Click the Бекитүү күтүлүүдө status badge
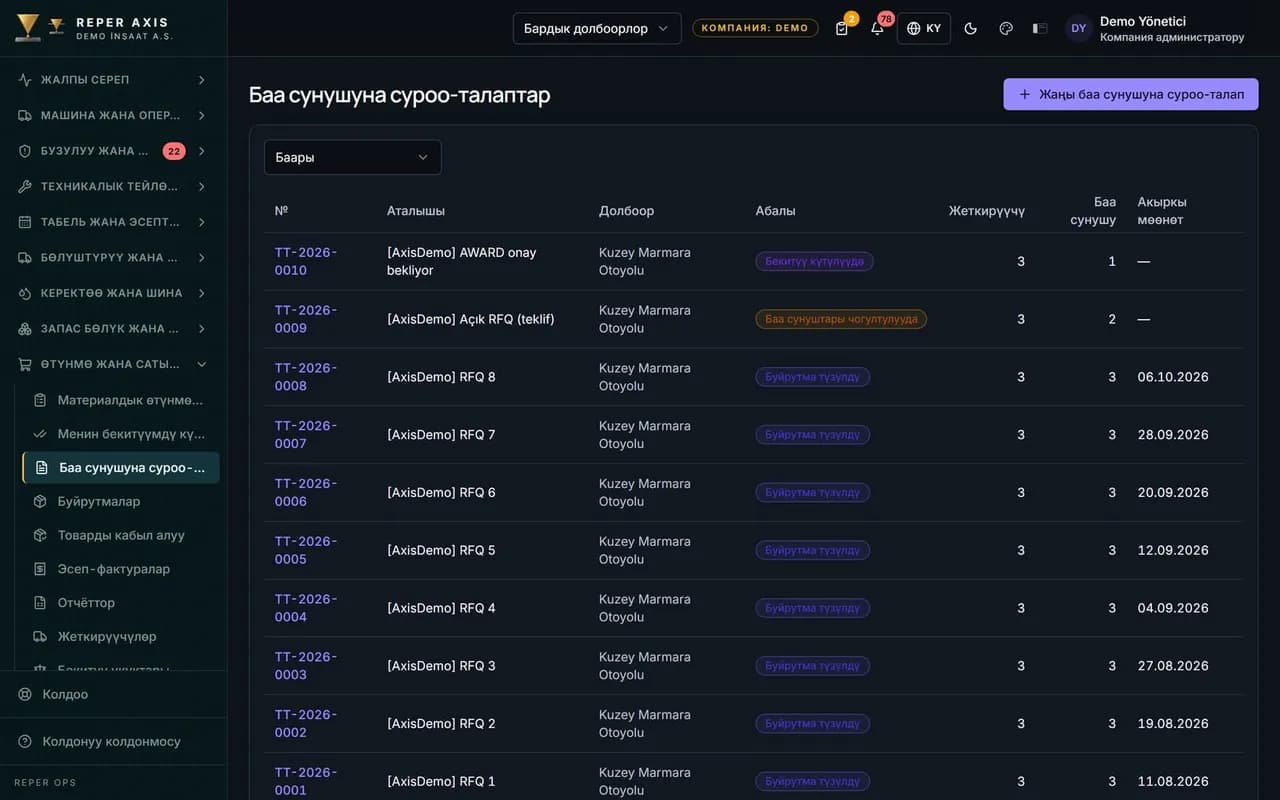Screen dimensions: 1280x800 point(814,261)
